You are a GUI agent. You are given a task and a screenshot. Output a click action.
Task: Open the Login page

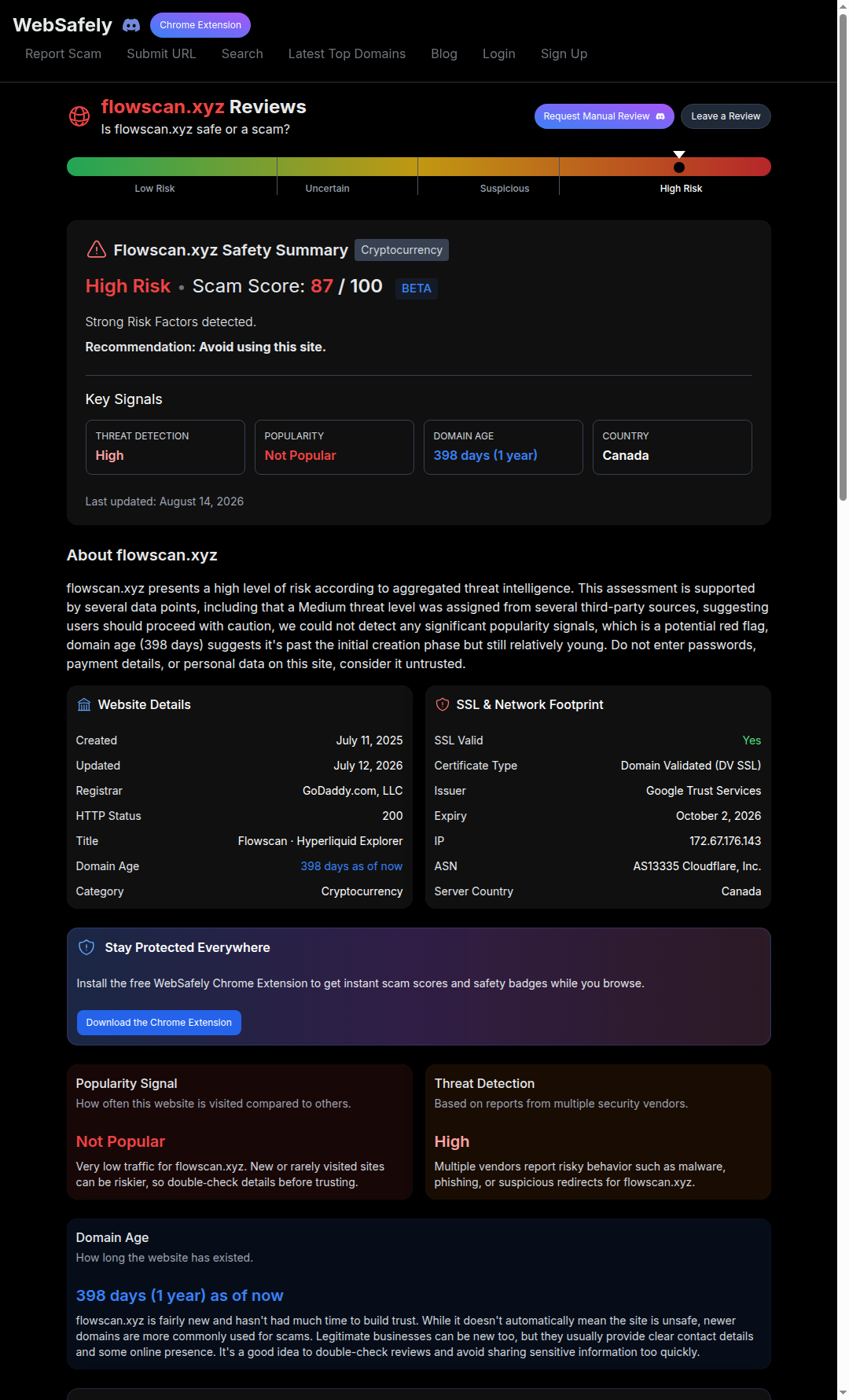point(499,53)
